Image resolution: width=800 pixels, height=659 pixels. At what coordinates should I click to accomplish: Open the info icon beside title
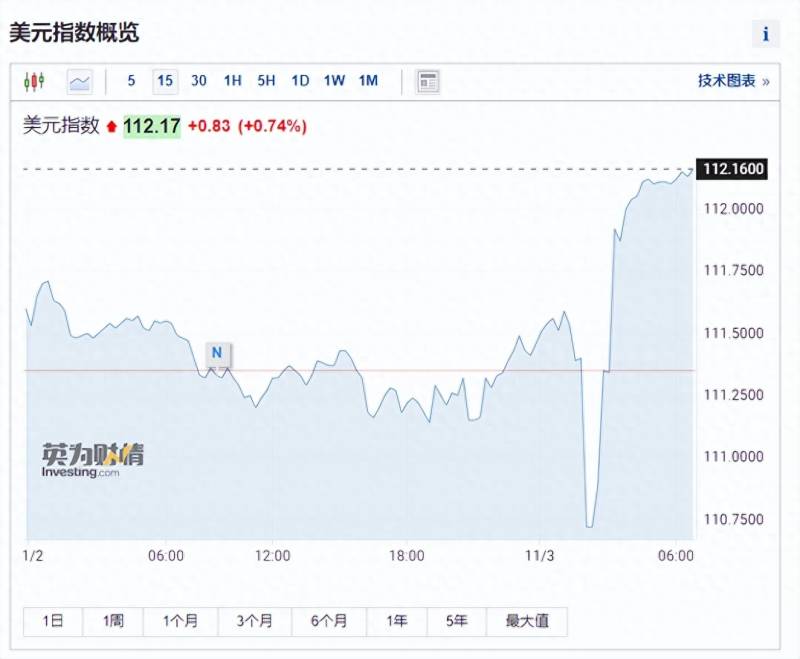(x=765, y=34)
